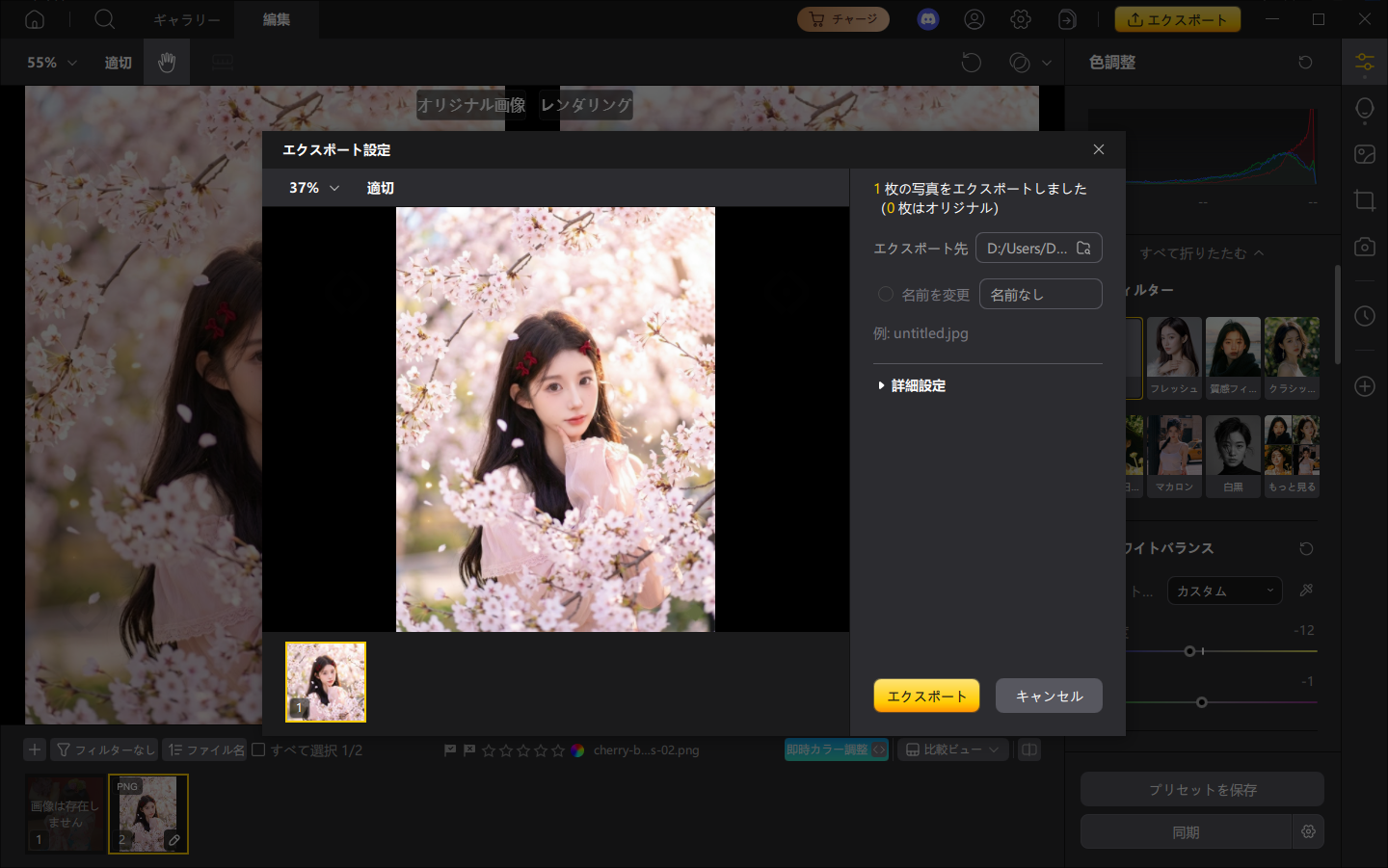Screen dimensions: 1388x868
Task: Click the プリセットを保存 button
Action: click(1201, 789)
